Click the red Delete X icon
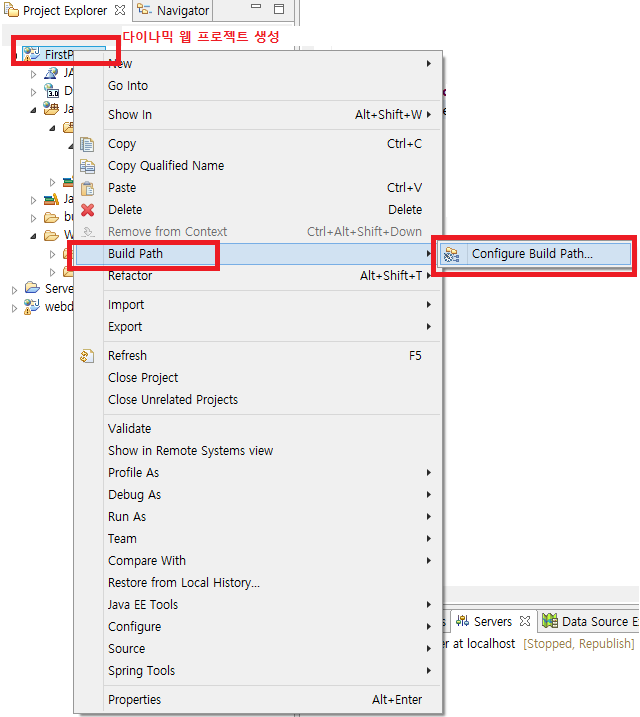The image size is (640, 717). (x=87, y=210)
